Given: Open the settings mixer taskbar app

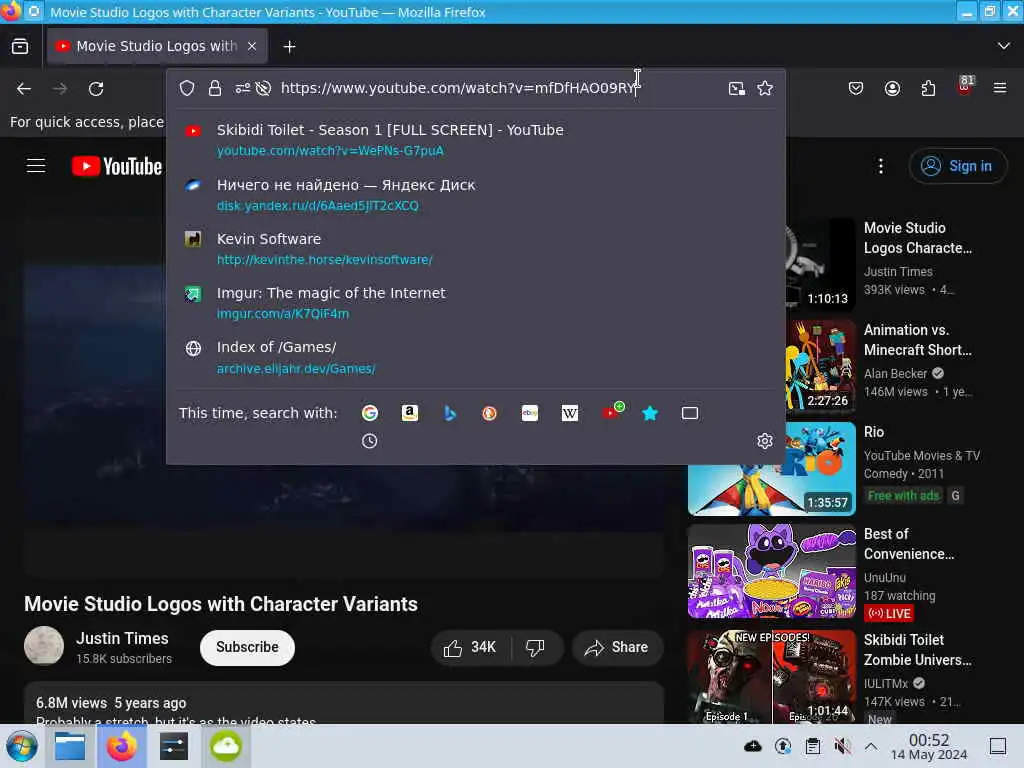Looking at the screenshot, I should [x=174, y=746].
